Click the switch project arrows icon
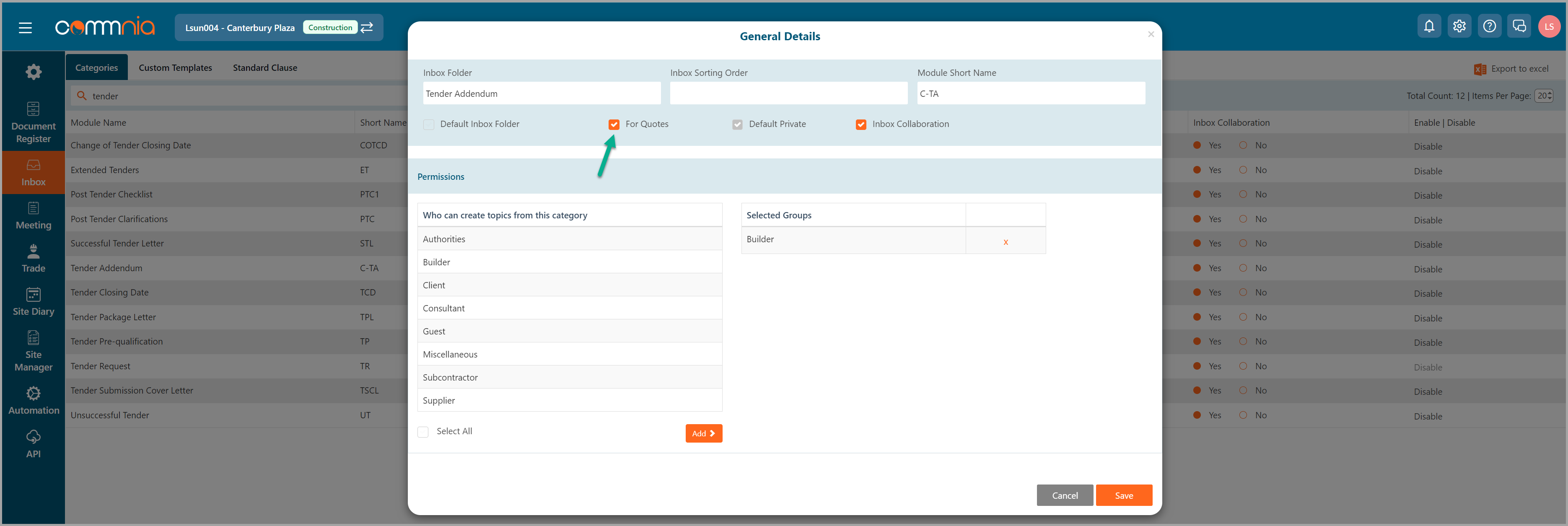This screenshot has height=526, width=1568. pos(367,28)
